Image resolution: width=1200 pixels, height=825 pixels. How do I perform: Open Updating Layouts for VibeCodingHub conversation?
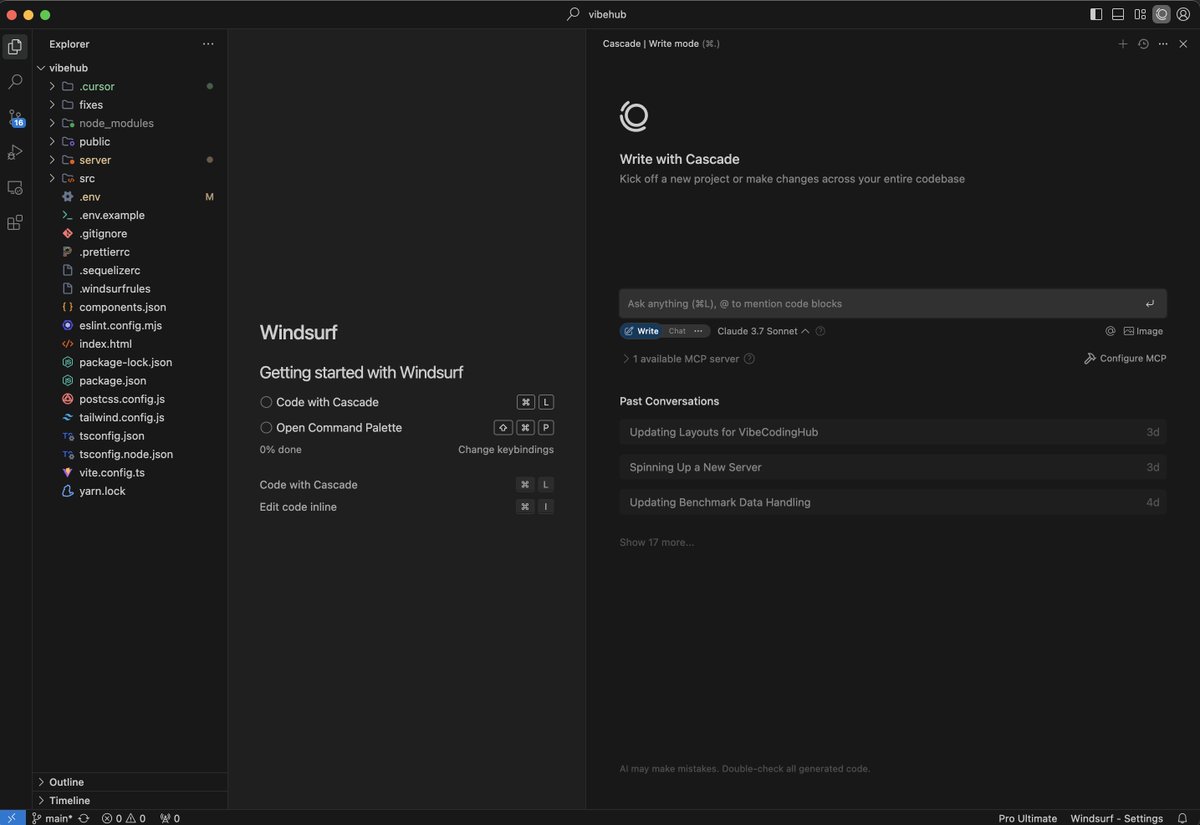coord(893,432)
